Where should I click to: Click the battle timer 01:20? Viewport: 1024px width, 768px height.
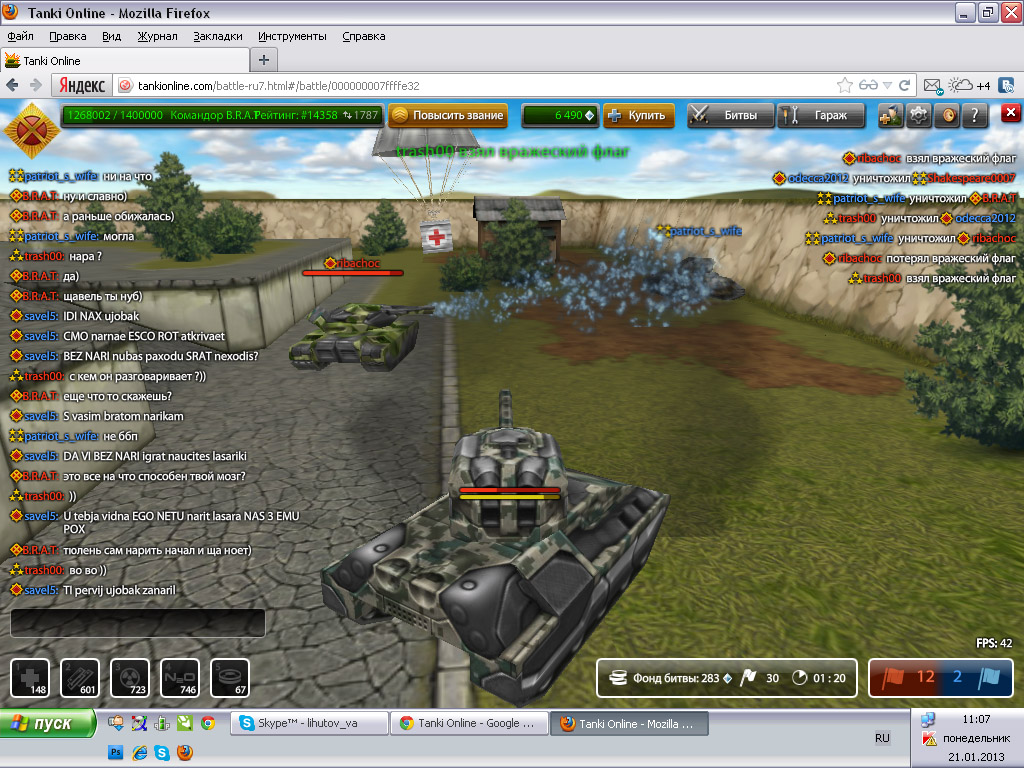coord(819,678)
